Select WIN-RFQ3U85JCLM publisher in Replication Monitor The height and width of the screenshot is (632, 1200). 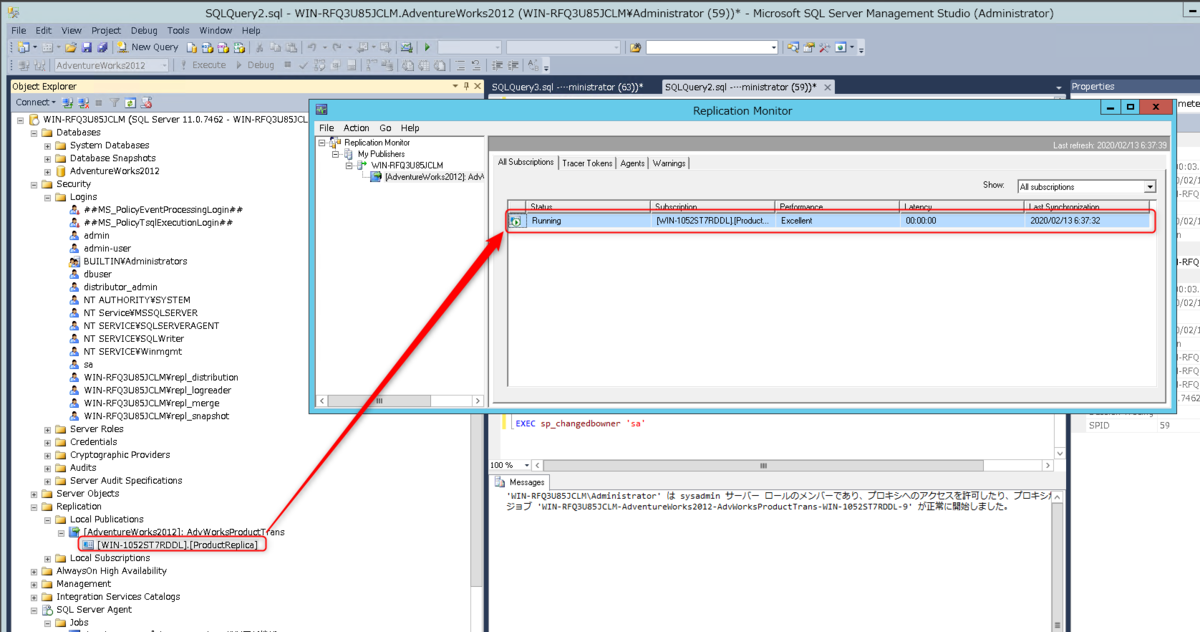coord(407,165)
